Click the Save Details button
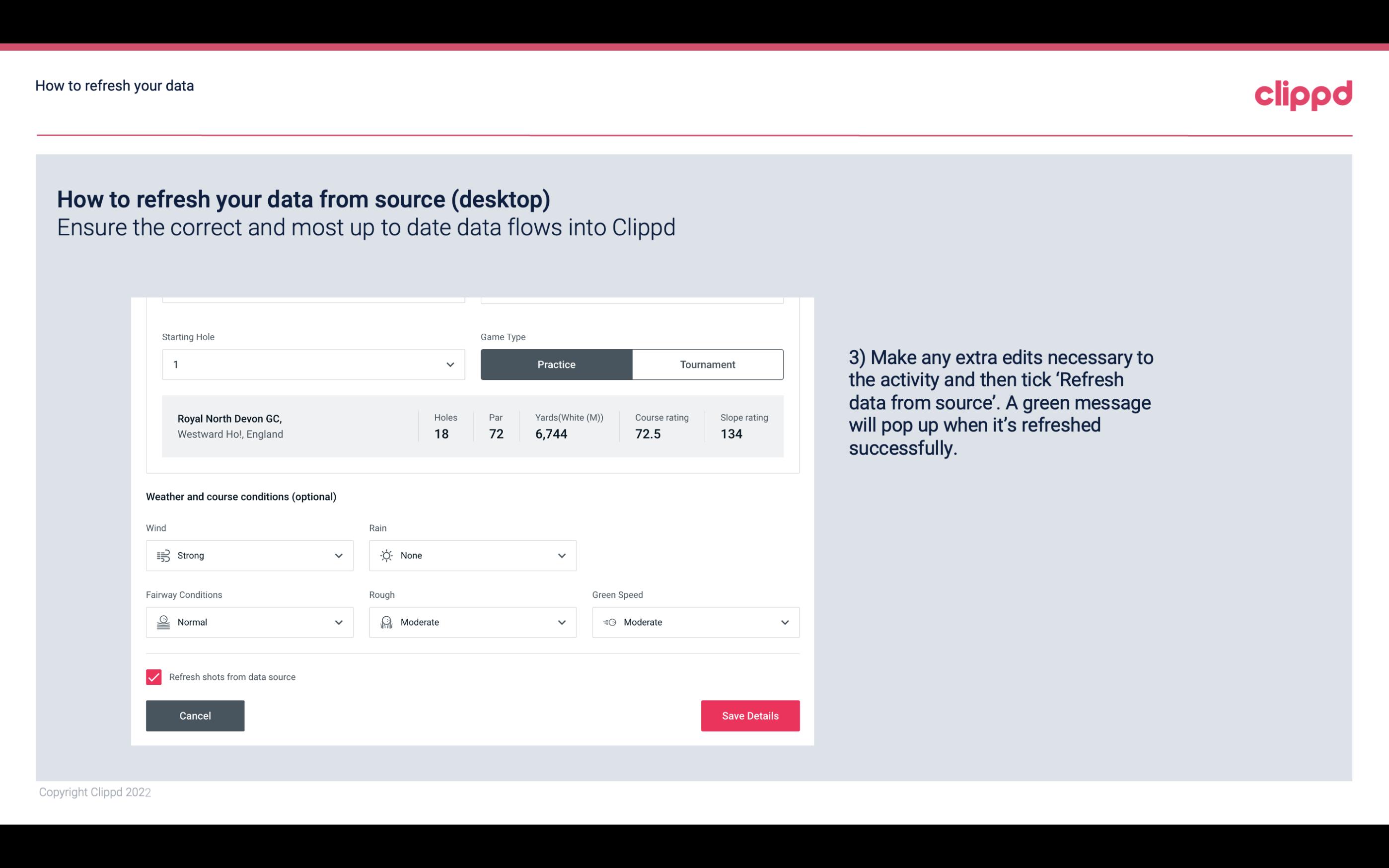 [751, 715]
